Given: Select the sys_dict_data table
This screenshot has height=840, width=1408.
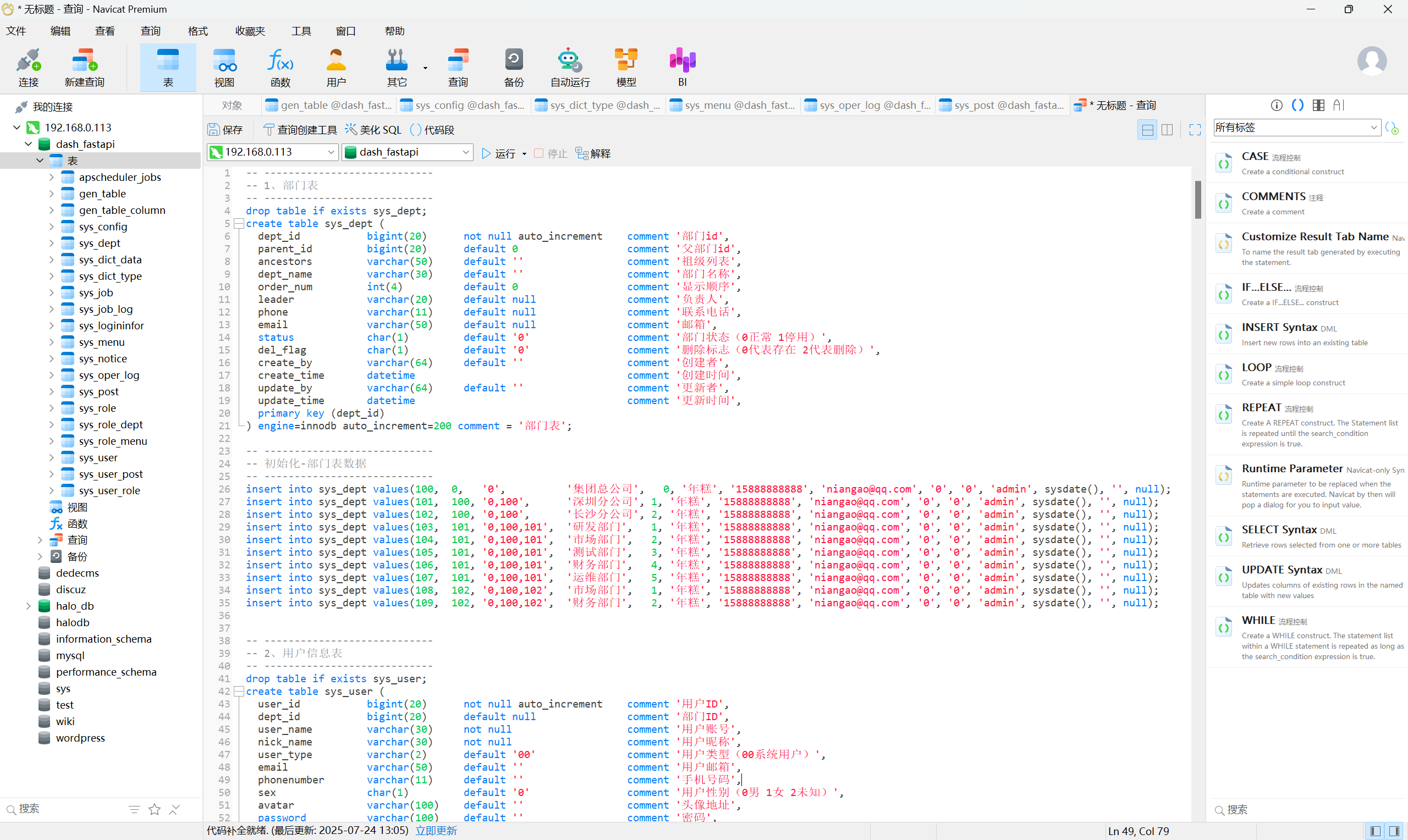Looking at the screenshot, I should pos(111,259).
